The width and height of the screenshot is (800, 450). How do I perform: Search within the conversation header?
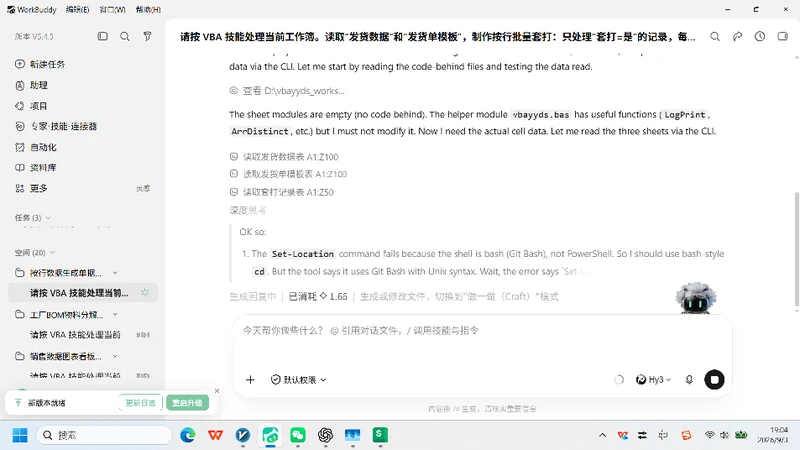[x=715, y=37]
